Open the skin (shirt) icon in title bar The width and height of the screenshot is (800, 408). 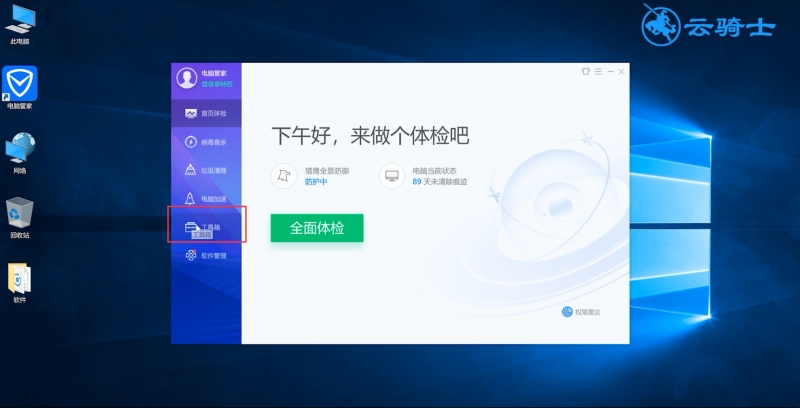point(586,71)
